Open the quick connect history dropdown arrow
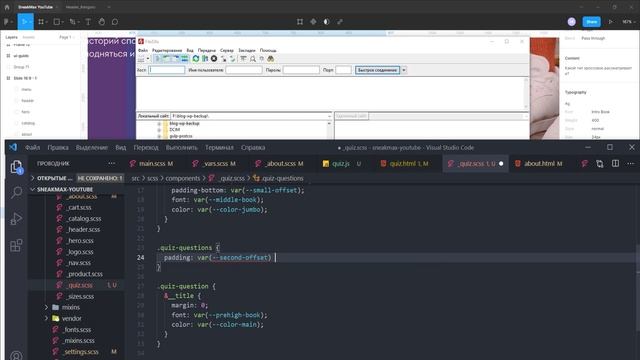This screenshot has height=360, width=640. point(404,70)
